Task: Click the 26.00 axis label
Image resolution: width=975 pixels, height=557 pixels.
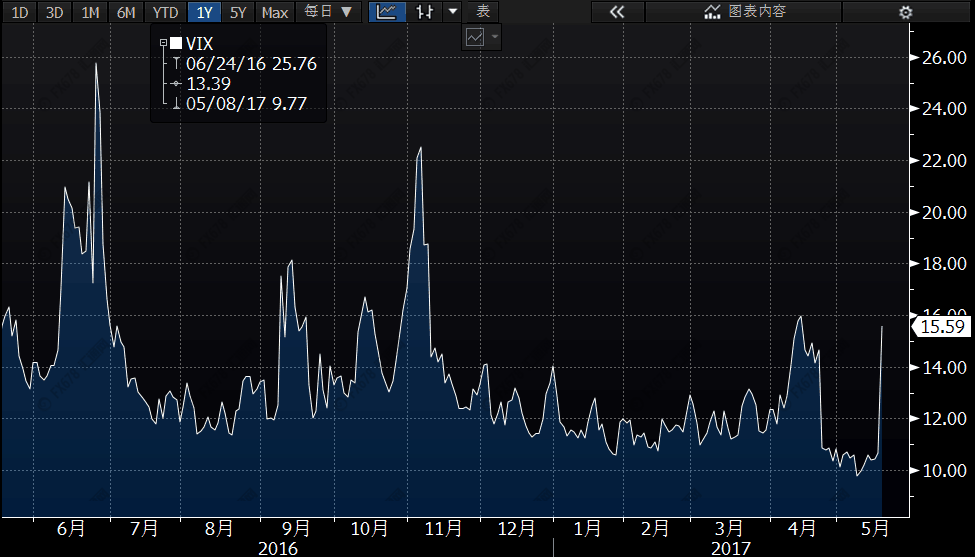Action: coord(945,57)
